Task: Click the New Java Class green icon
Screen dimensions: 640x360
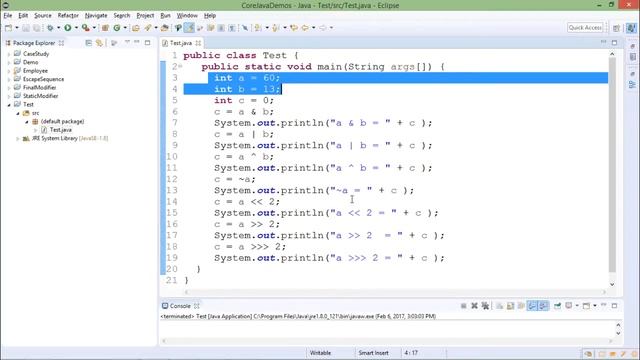Action: click(117, 28)
